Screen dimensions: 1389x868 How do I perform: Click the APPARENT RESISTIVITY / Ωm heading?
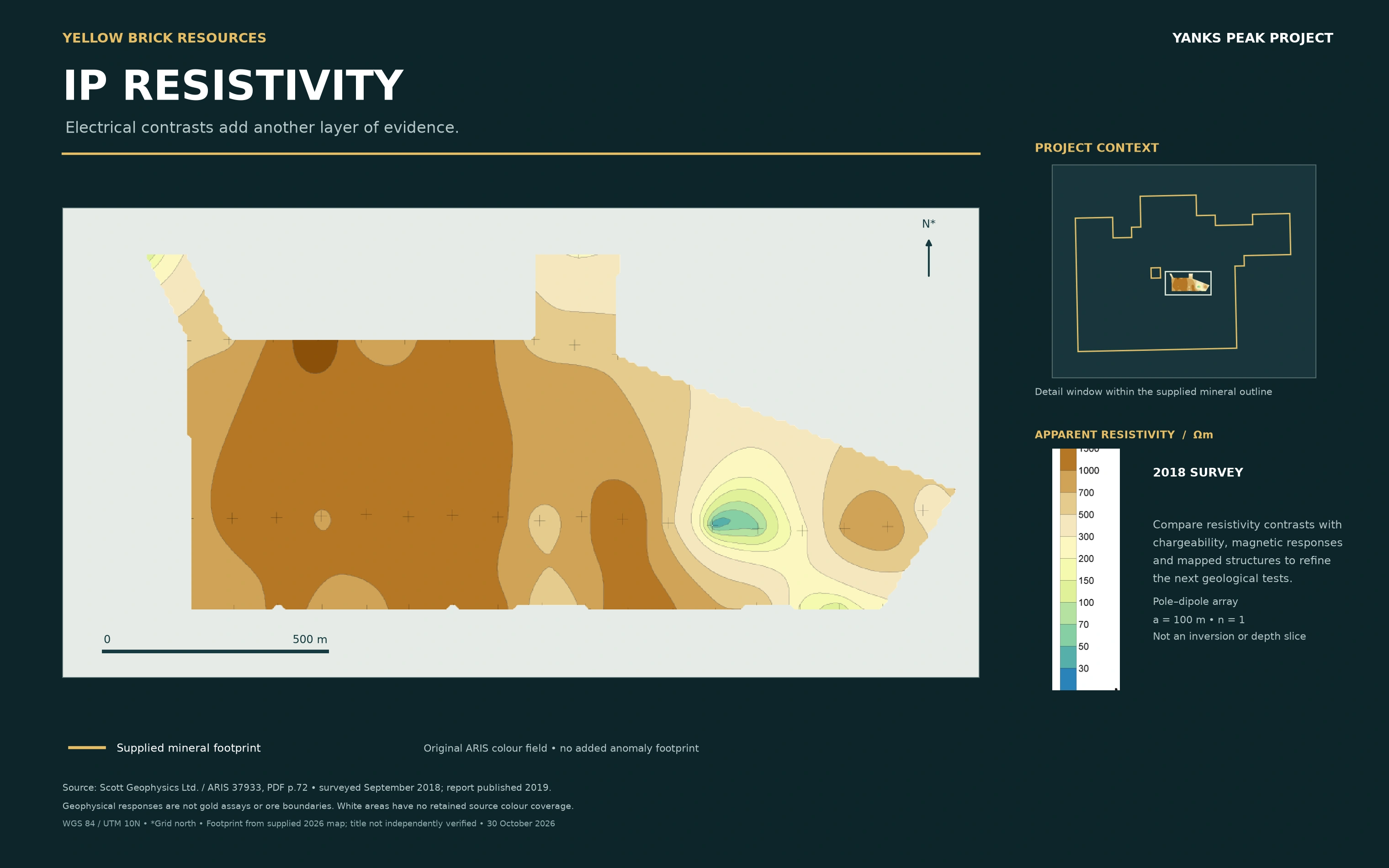pyautogui.click(x=1124, y=434)
